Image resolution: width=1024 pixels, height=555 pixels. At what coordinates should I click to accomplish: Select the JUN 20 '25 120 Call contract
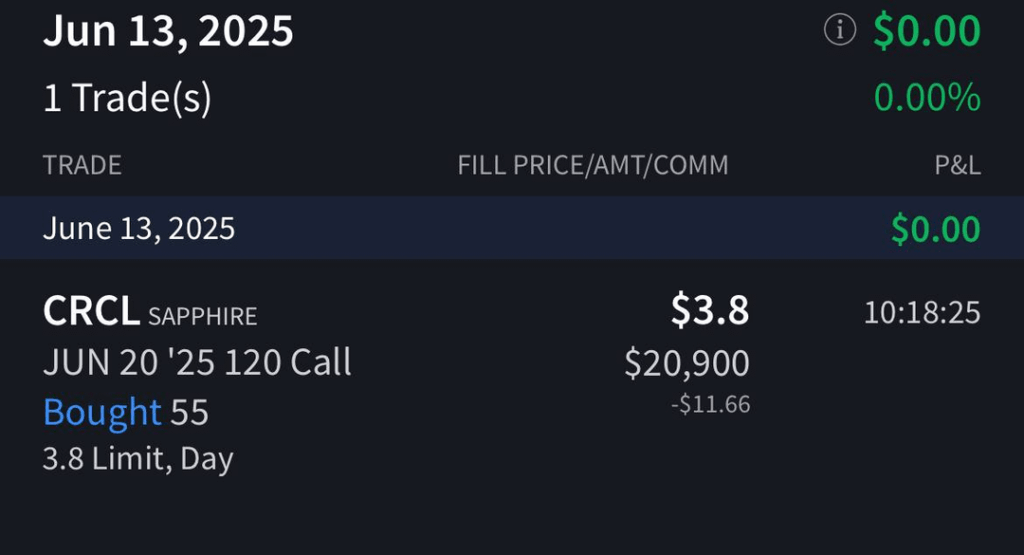pyautogui.click(x=197, y=362)
